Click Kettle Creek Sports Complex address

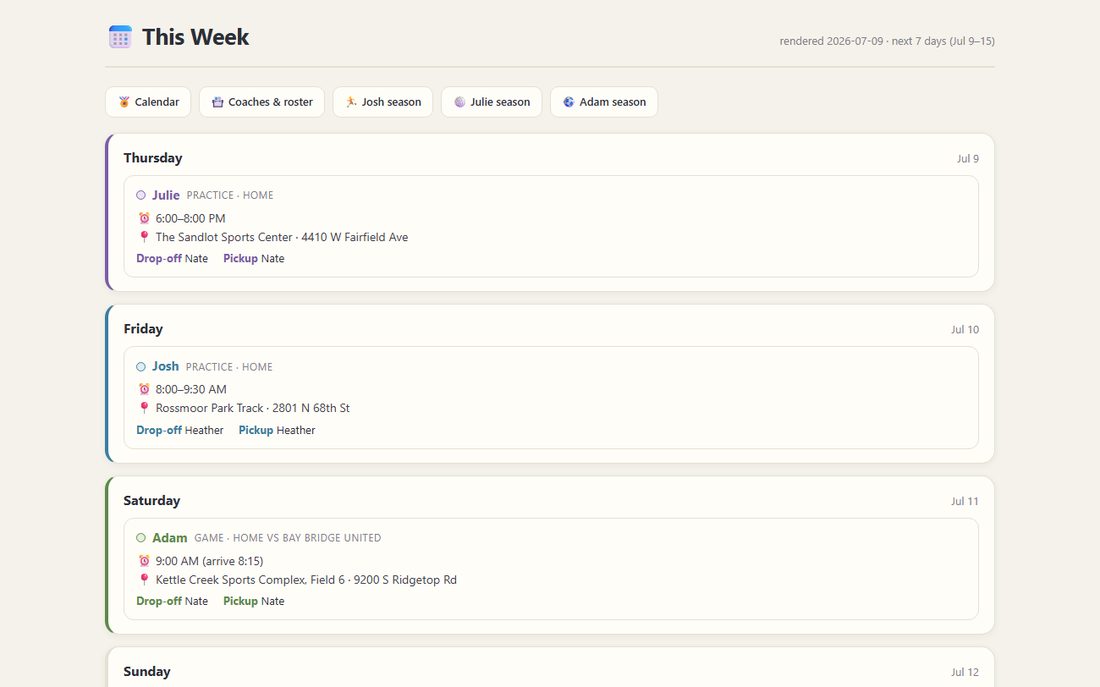pos(306,580)
